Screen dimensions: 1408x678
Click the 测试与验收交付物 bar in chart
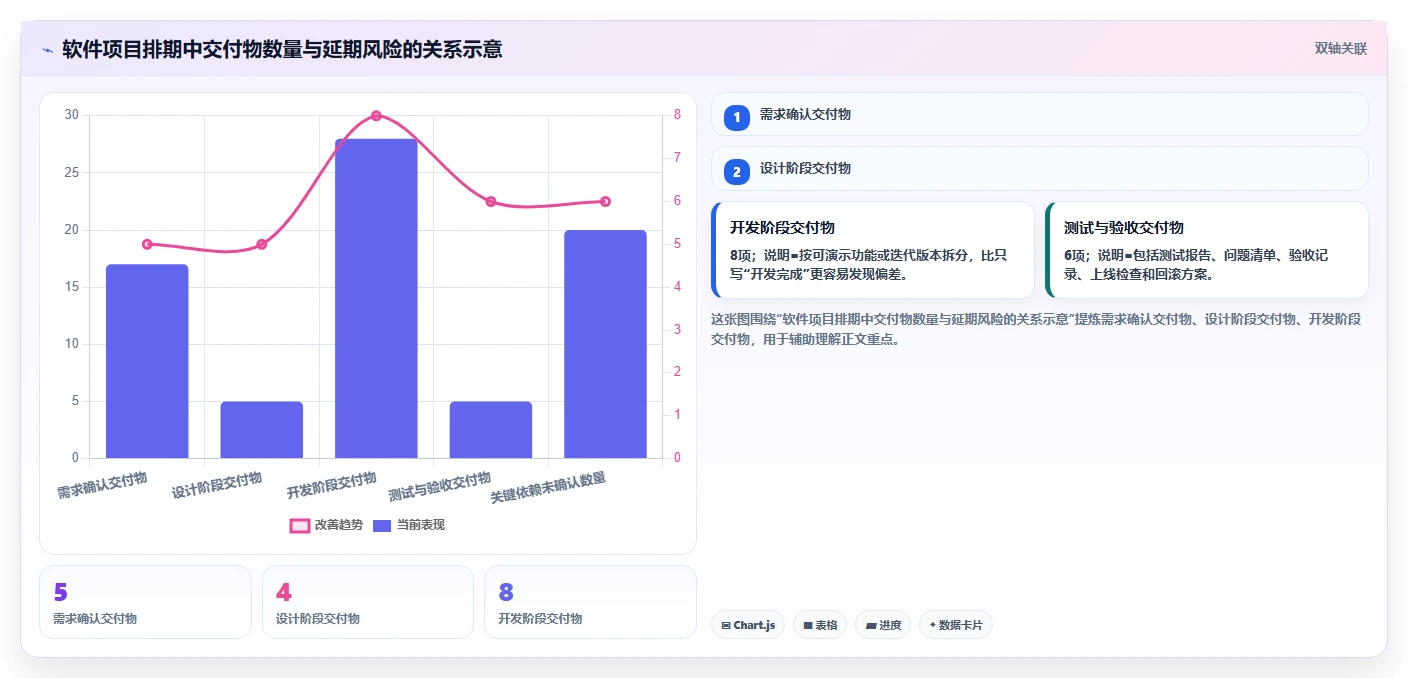pos(490,430)
